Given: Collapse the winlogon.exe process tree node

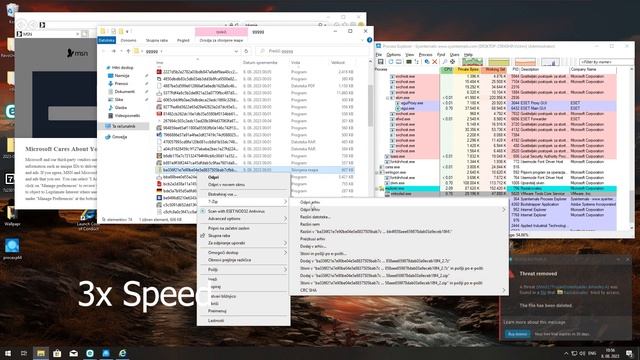Looking at the screenshot, I should click(377, 172).
